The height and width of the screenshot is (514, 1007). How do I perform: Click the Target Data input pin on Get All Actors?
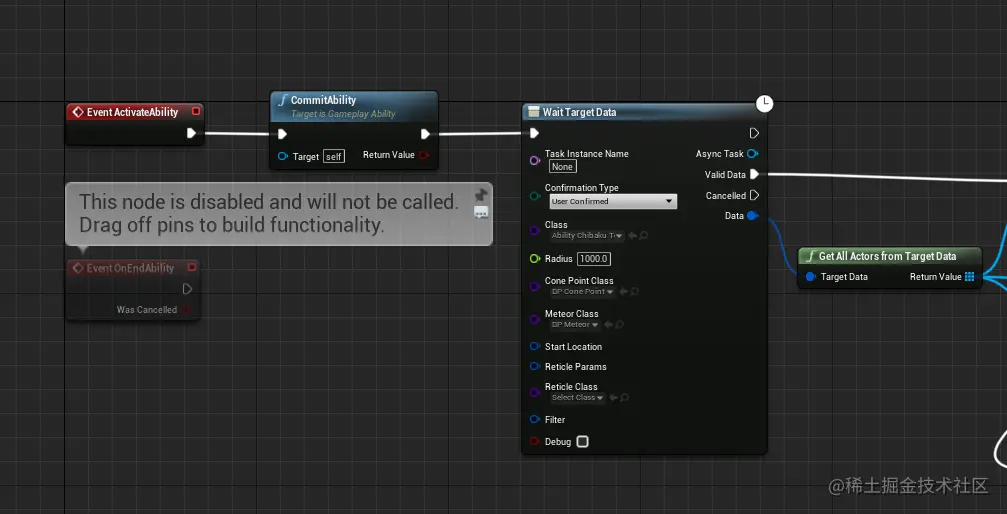(x=810, y=277)
